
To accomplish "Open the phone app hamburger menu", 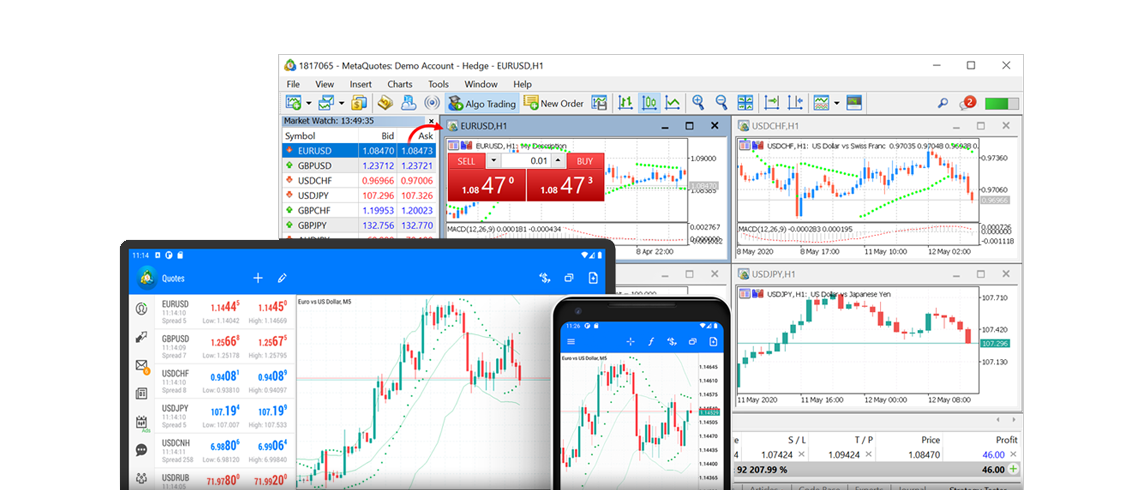I will pos(570,341).
